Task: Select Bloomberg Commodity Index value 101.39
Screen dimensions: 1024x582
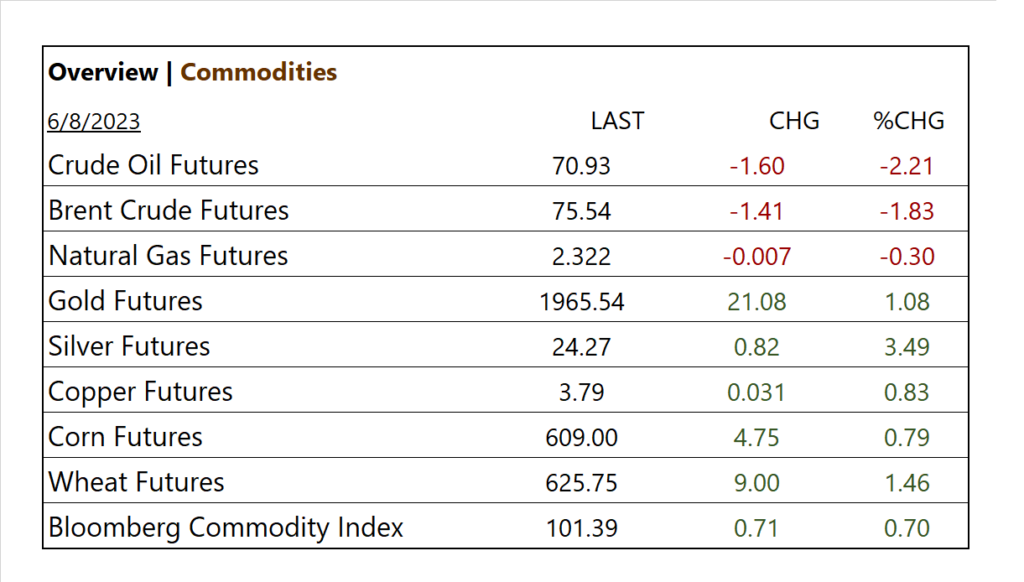Action: [581, 528]
